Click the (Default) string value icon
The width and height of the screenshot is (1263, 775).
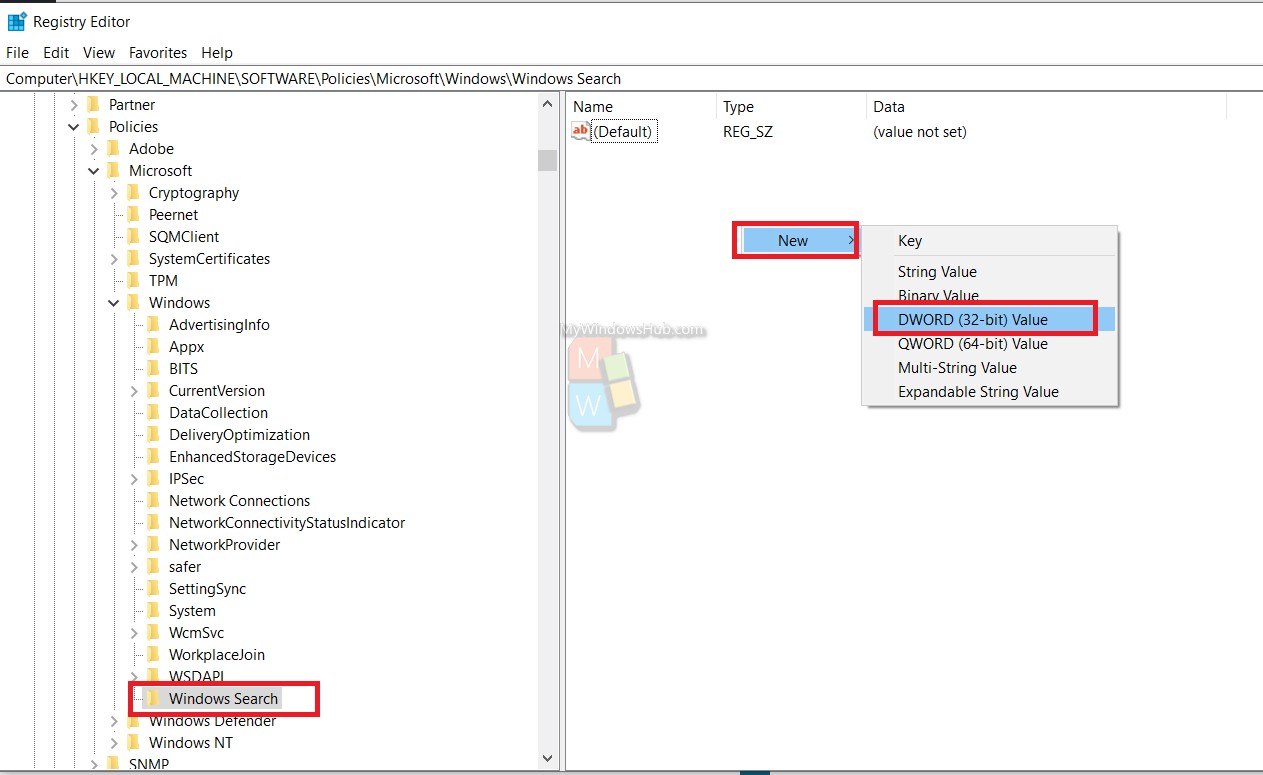[x=581, y=131]
